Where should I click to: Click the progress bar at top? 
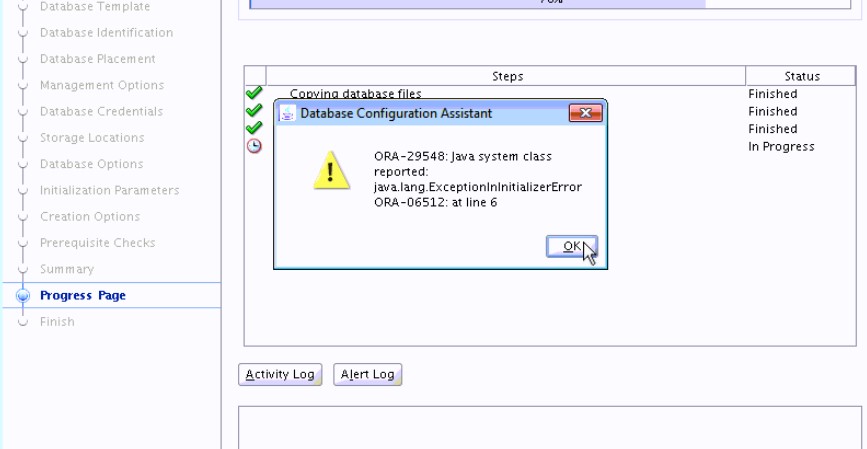(550, 4)
